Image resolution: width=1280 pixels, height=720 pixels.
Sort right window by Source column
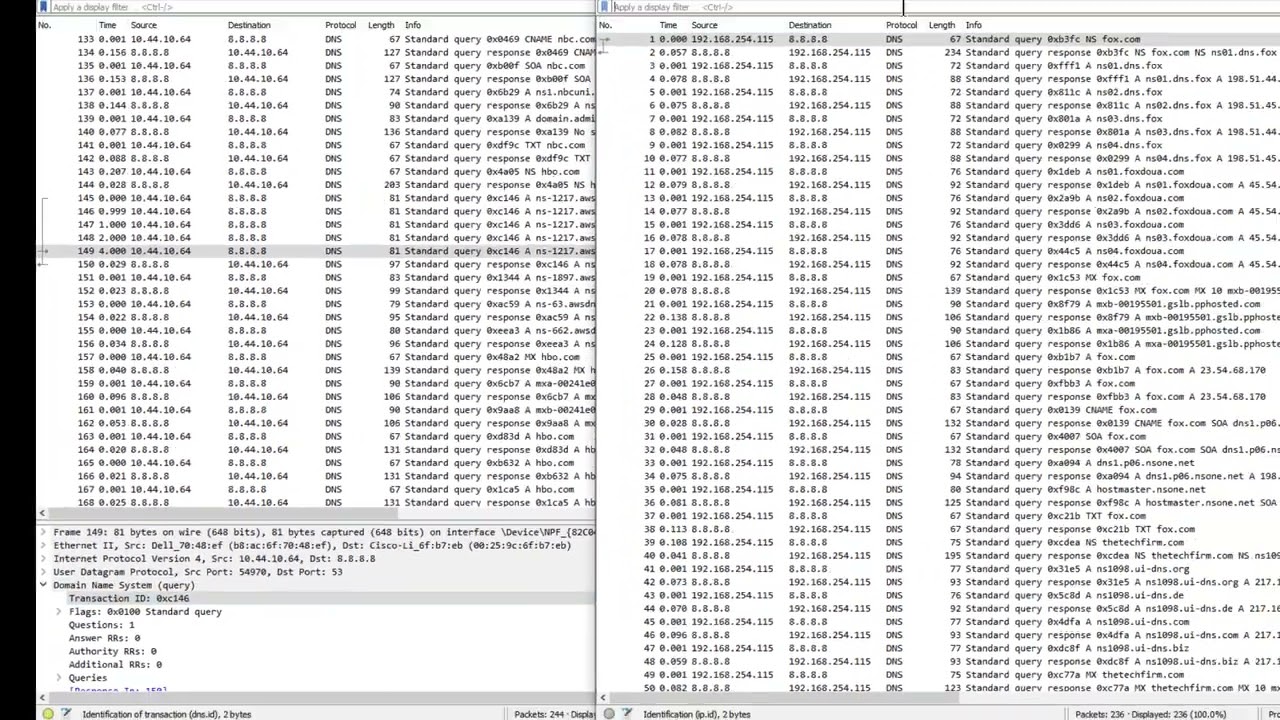coord(704,25)
